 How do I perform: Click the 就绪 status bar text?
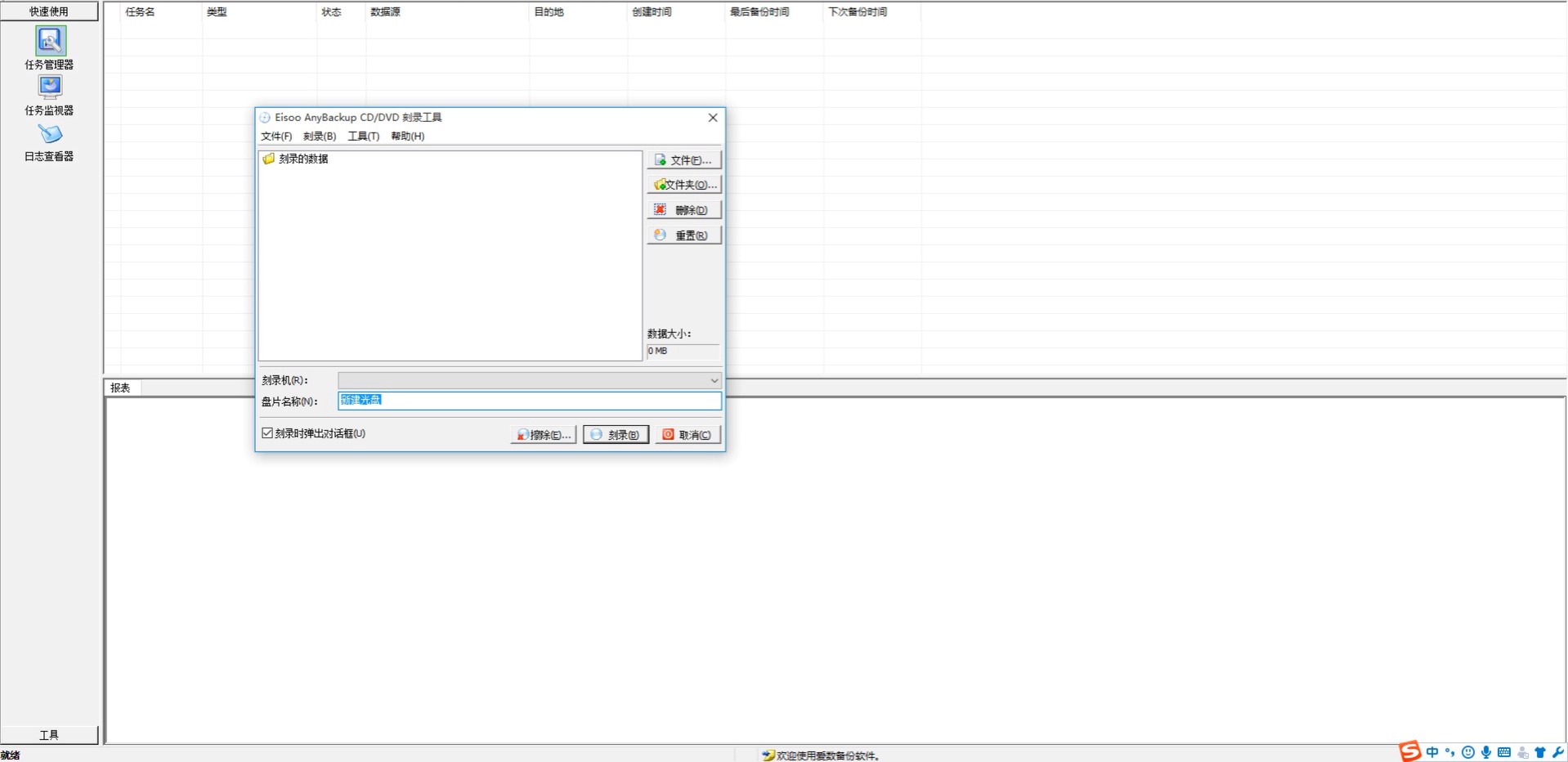click(11, 755)
